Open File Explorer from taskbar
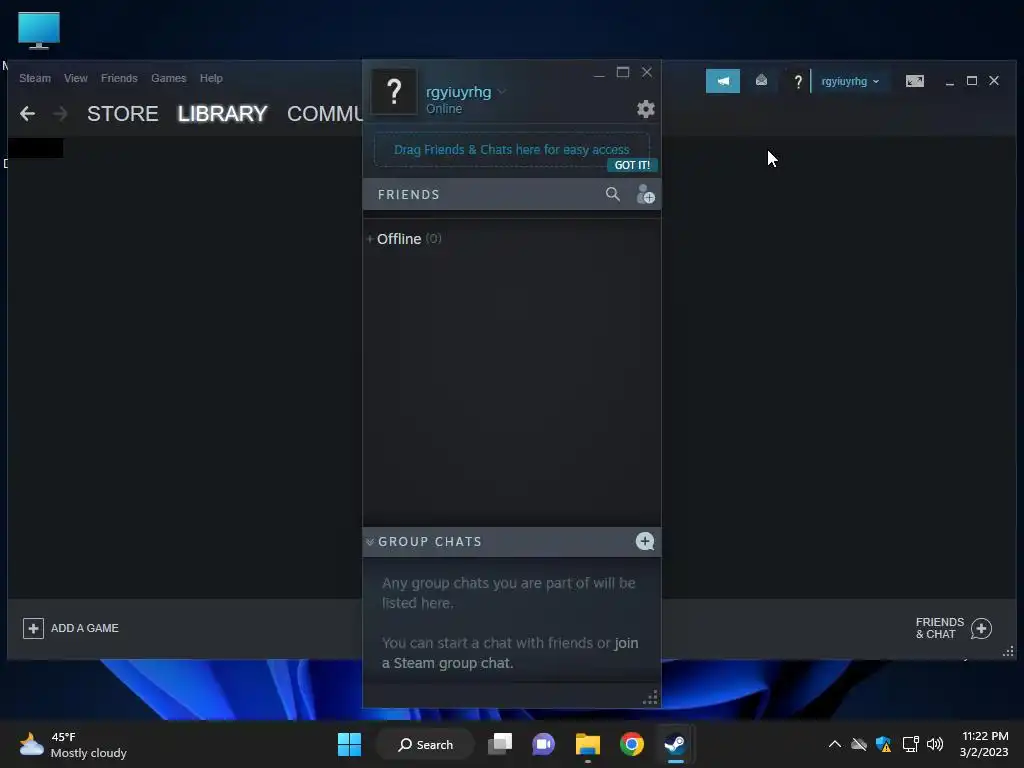This screenshot has width=1024, height=768. (588, 744)
